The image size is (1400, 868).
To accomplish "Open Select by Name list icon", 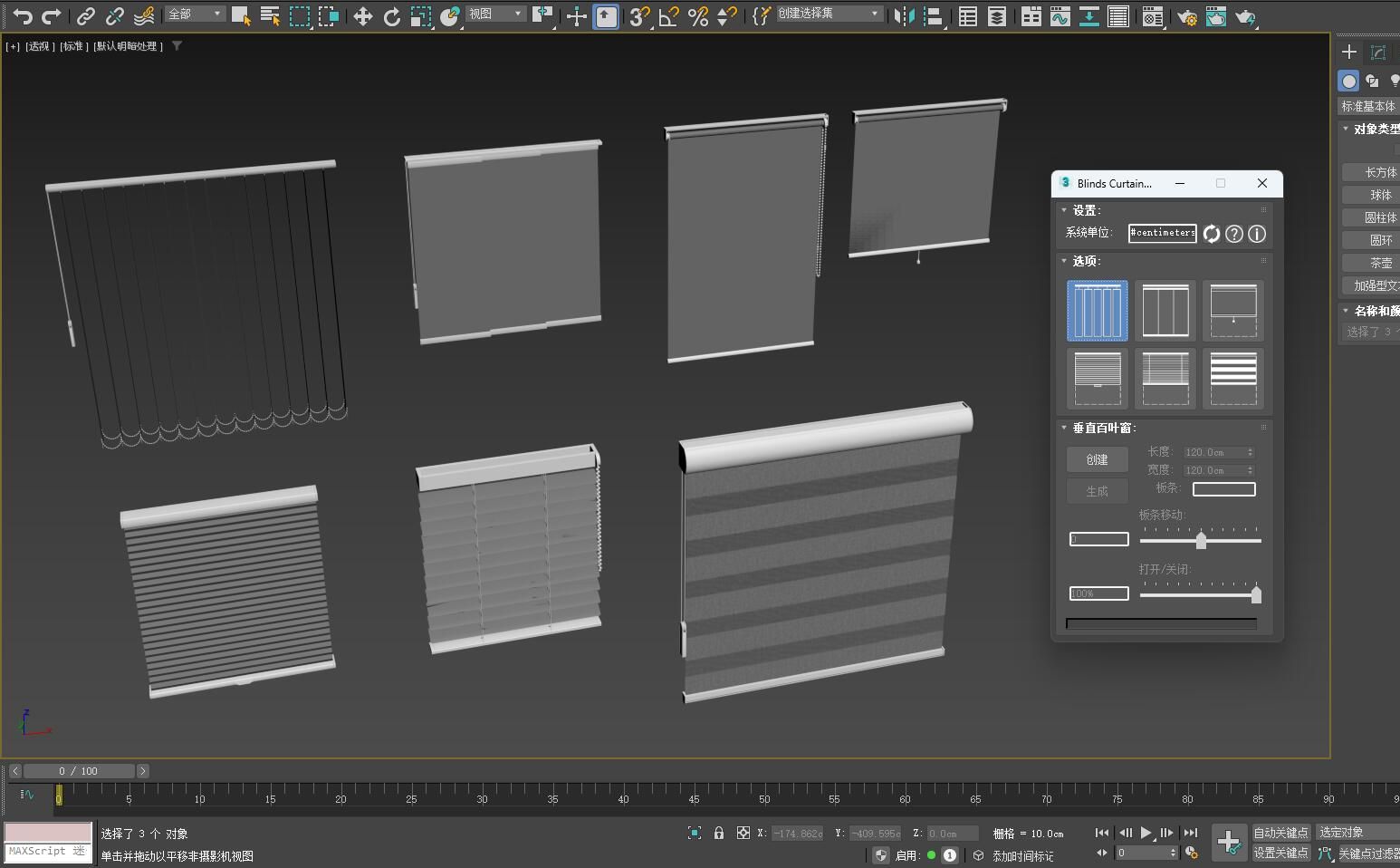I will coord(270,15).
